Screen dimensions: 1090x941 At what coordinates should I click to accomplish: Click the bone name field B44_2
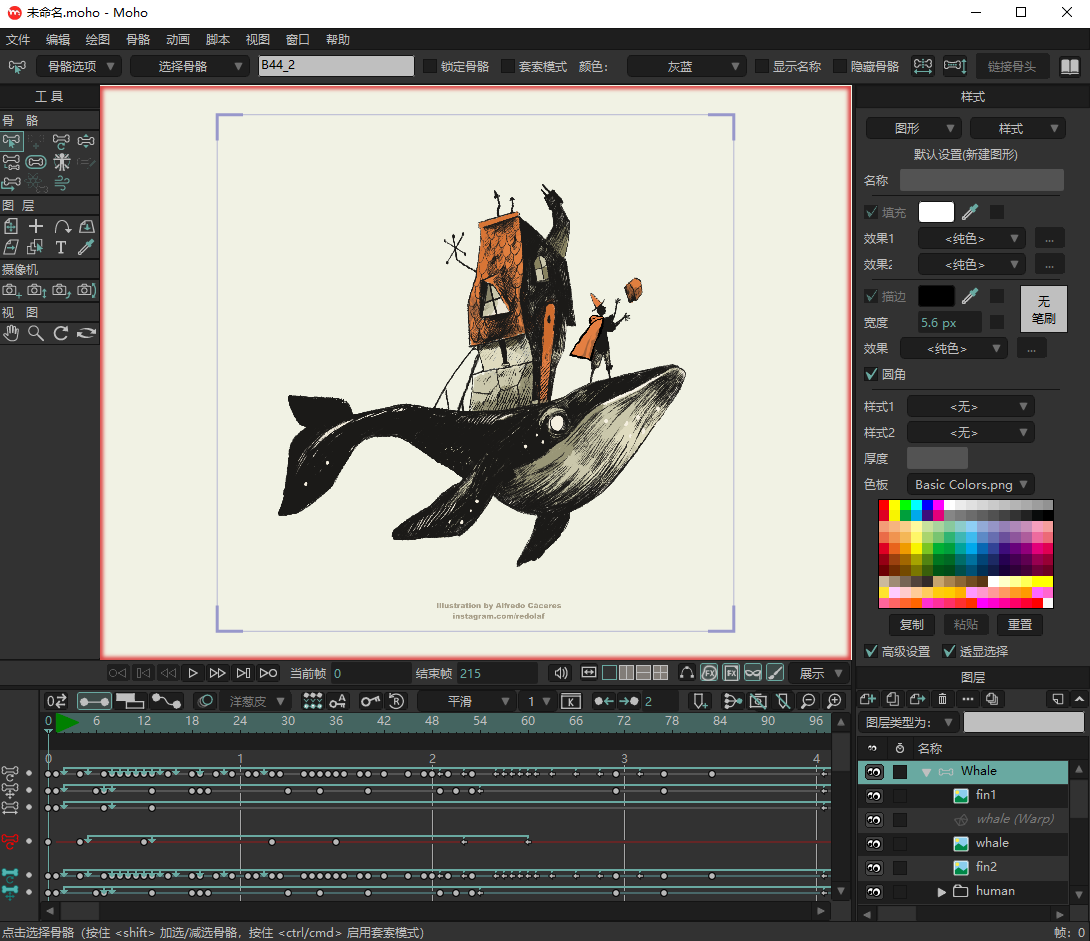pyautogui.click(x=336, y=66)
